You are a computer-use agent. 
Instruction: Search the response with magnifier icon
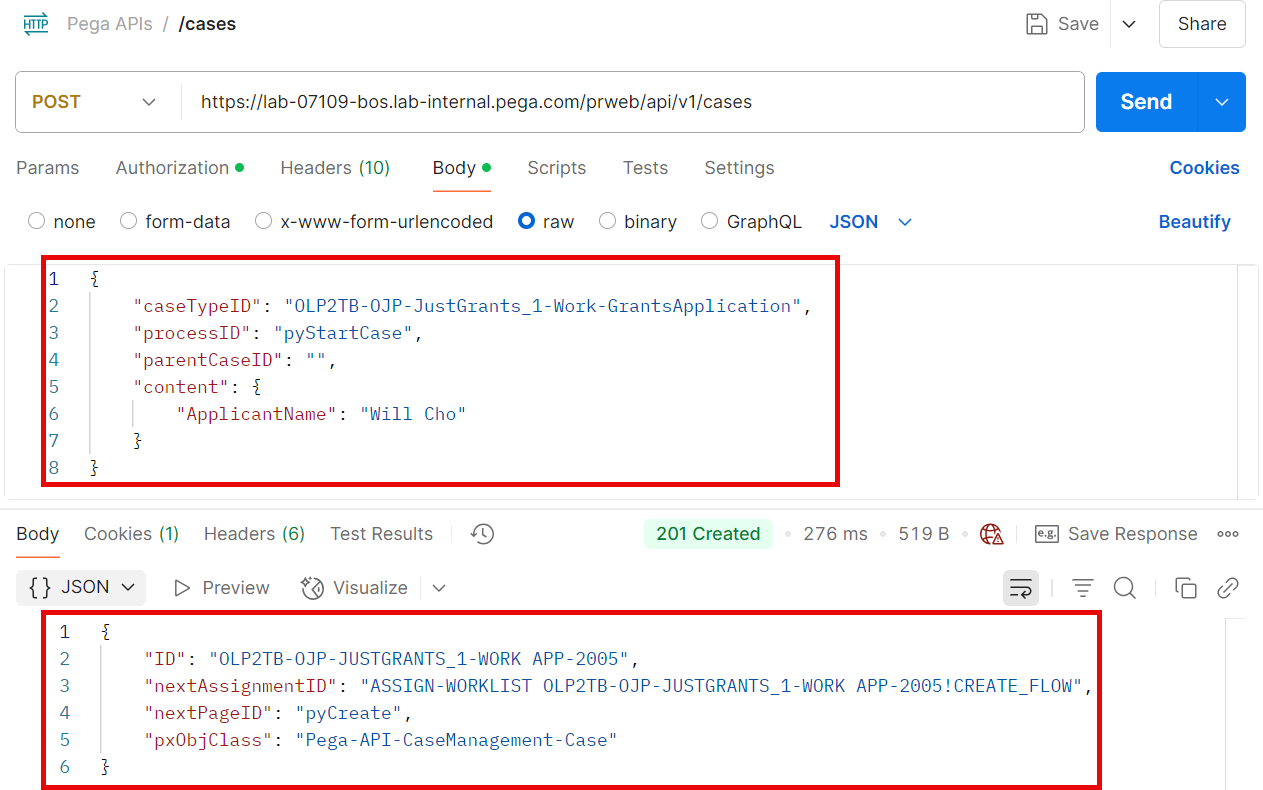point(1124,588)
